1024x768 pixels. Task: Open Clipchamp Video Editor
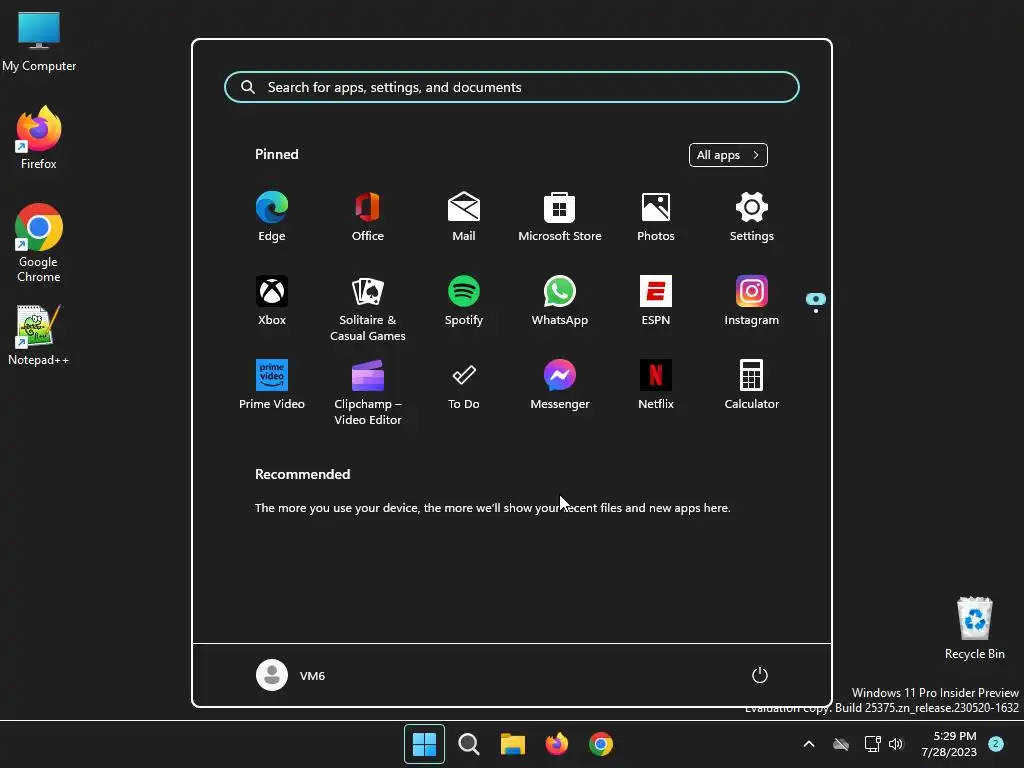click(x=368, y=392)
